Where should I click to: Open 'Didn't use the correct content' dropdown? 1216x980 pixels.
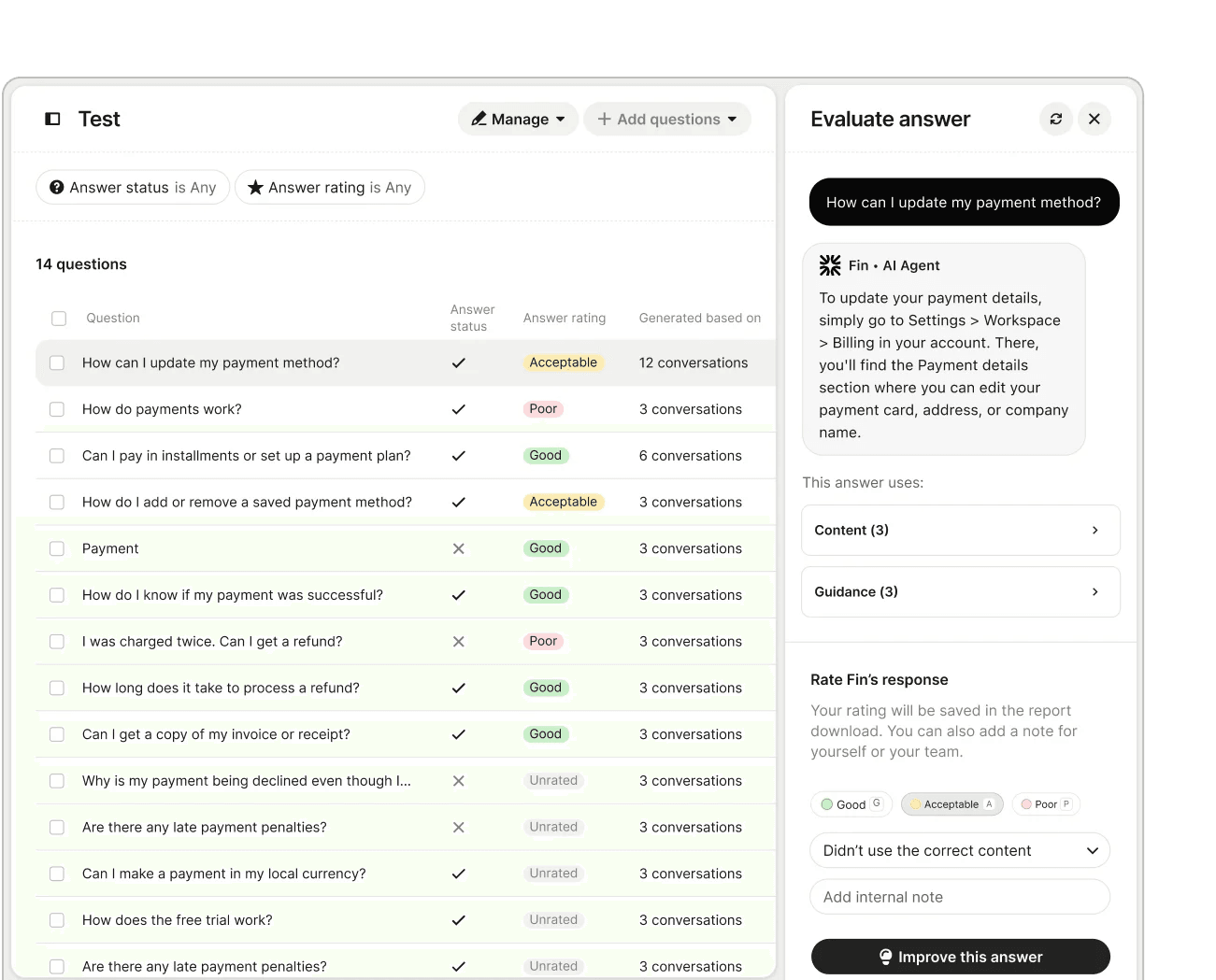(959, 850)
